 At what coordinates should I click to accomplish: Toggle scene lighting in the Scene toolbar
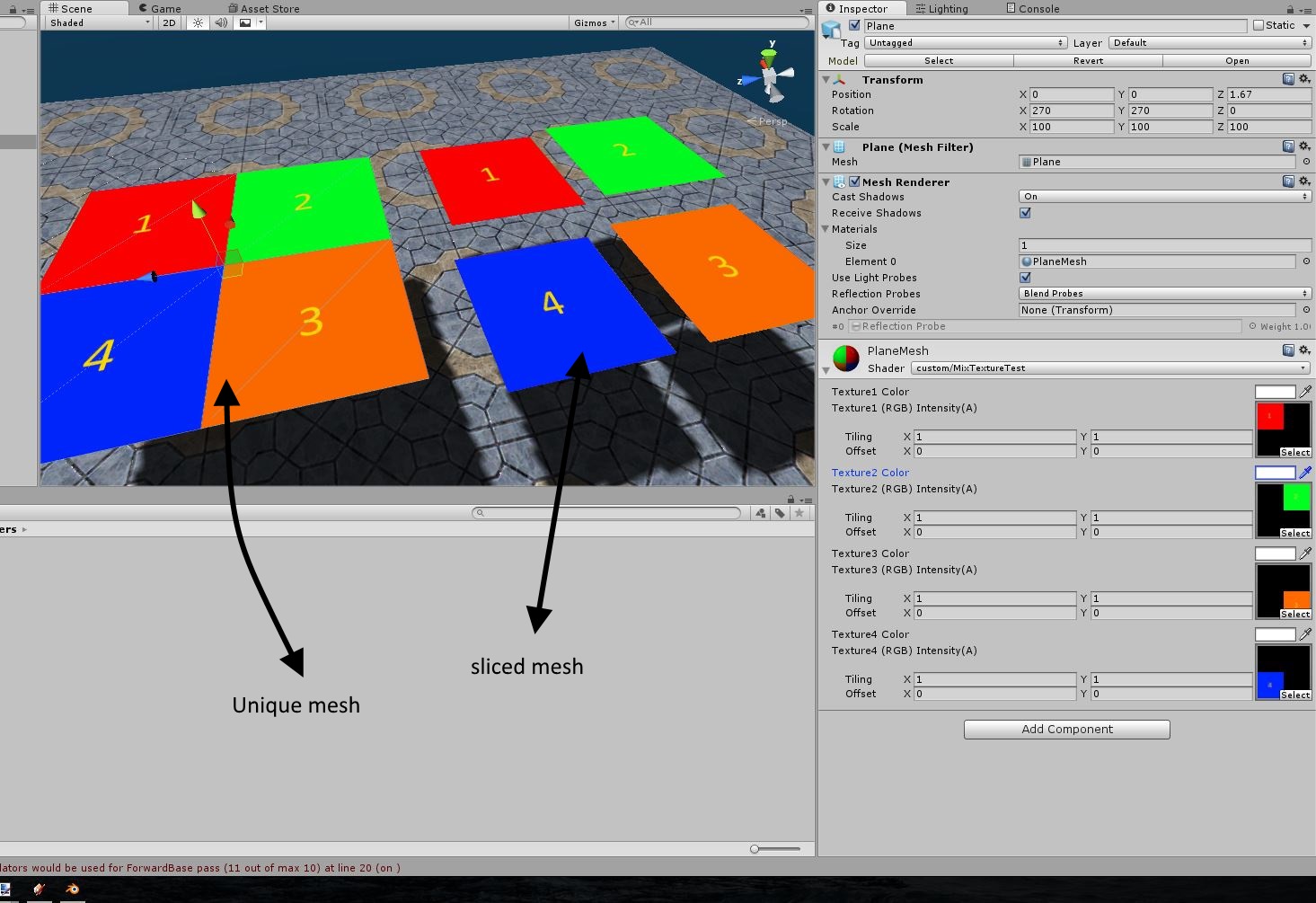pos(196,22)
